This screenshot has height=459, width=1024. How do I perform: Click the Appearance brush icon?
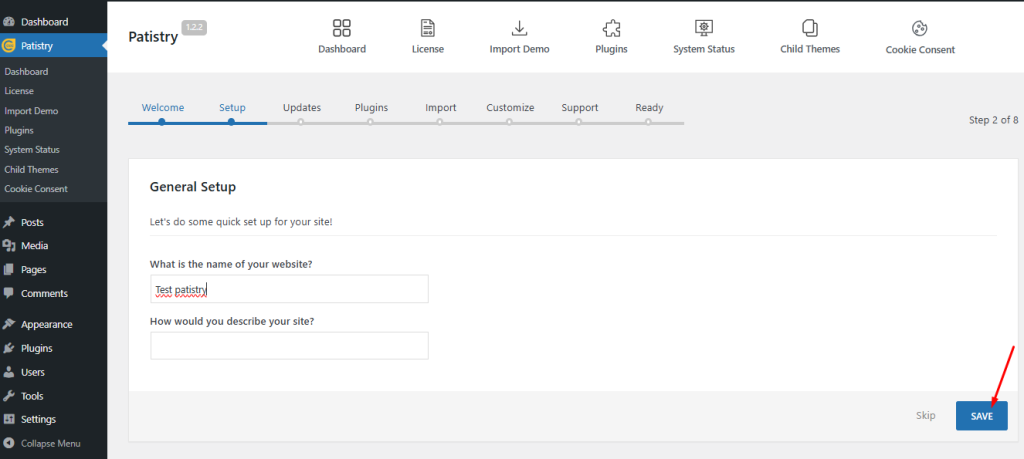(9, 324)
